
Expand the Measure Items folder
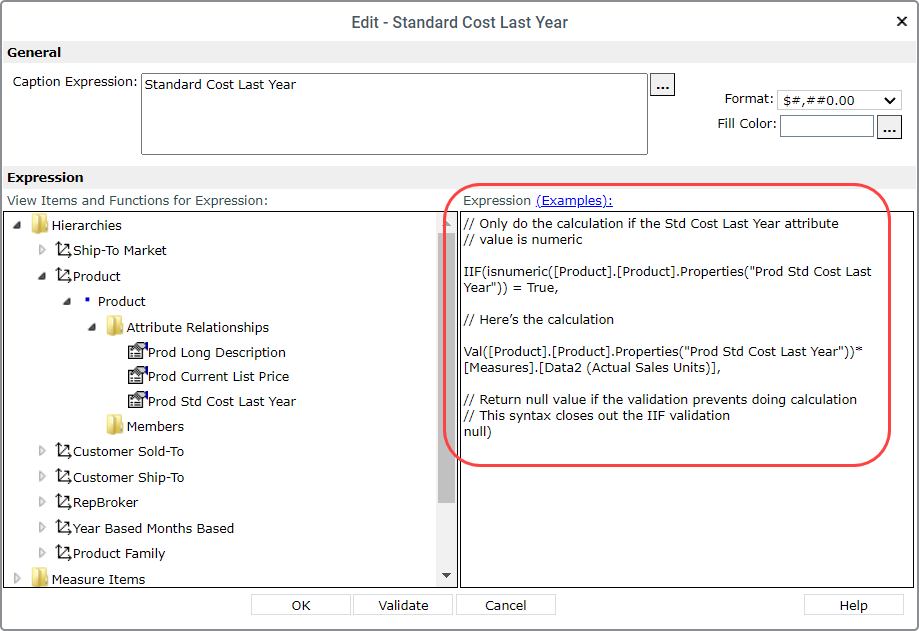coord(17,578)
